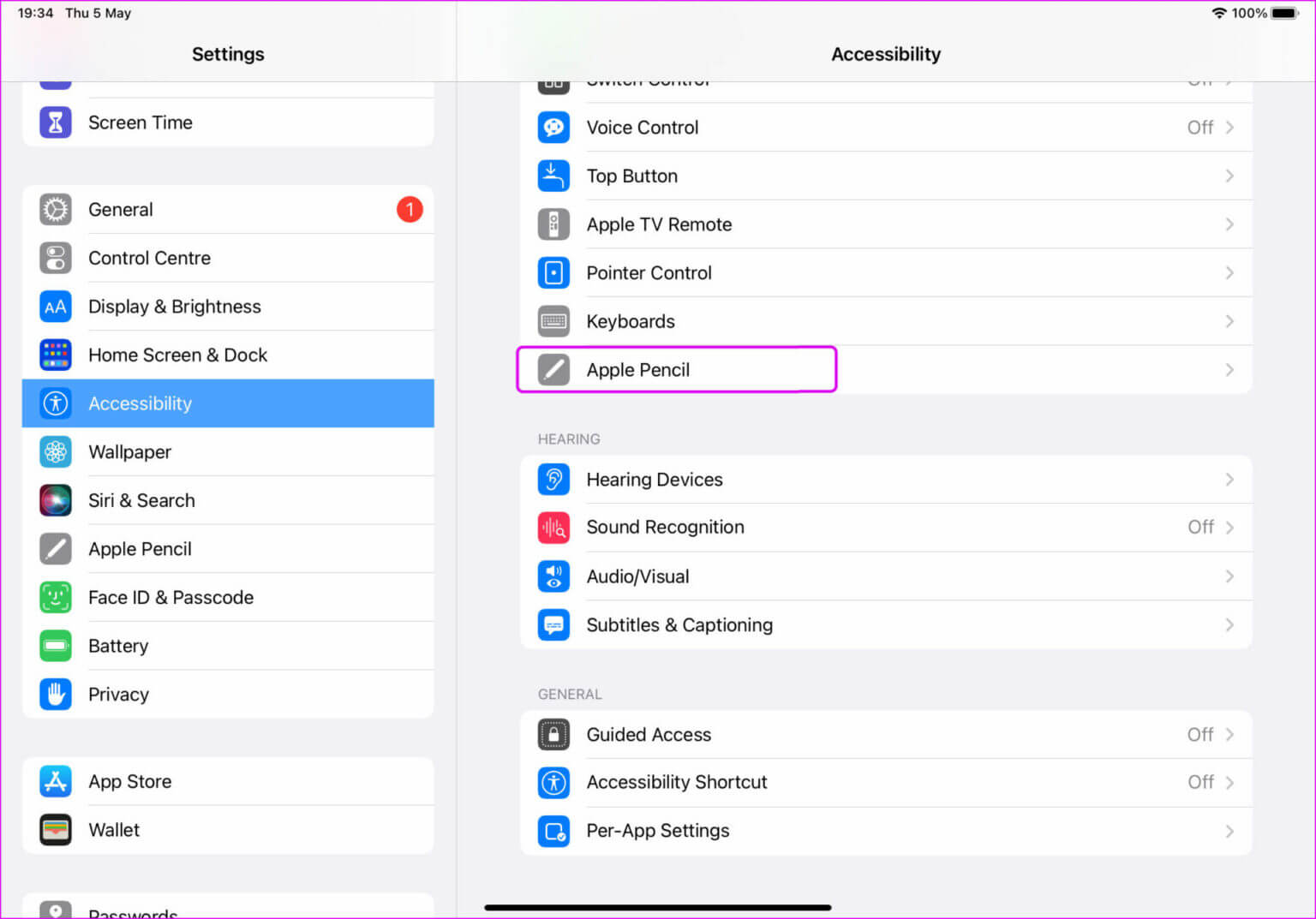Tap the green Battery icon
The image size is (1316, 919).
[56, 646]
